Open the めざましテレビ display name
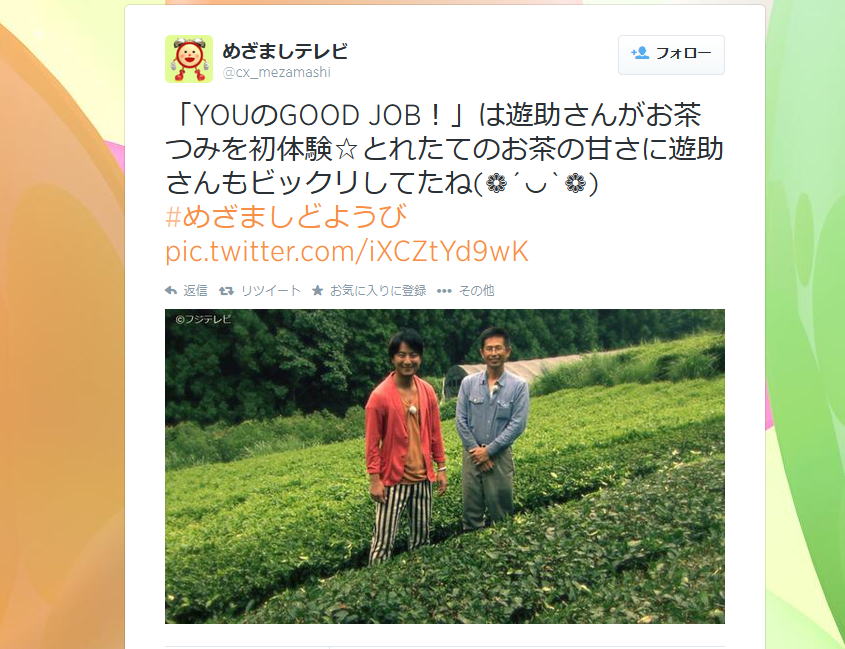Image resolution: width=845 pixels, height=649 pixels. tap(285, 51)
